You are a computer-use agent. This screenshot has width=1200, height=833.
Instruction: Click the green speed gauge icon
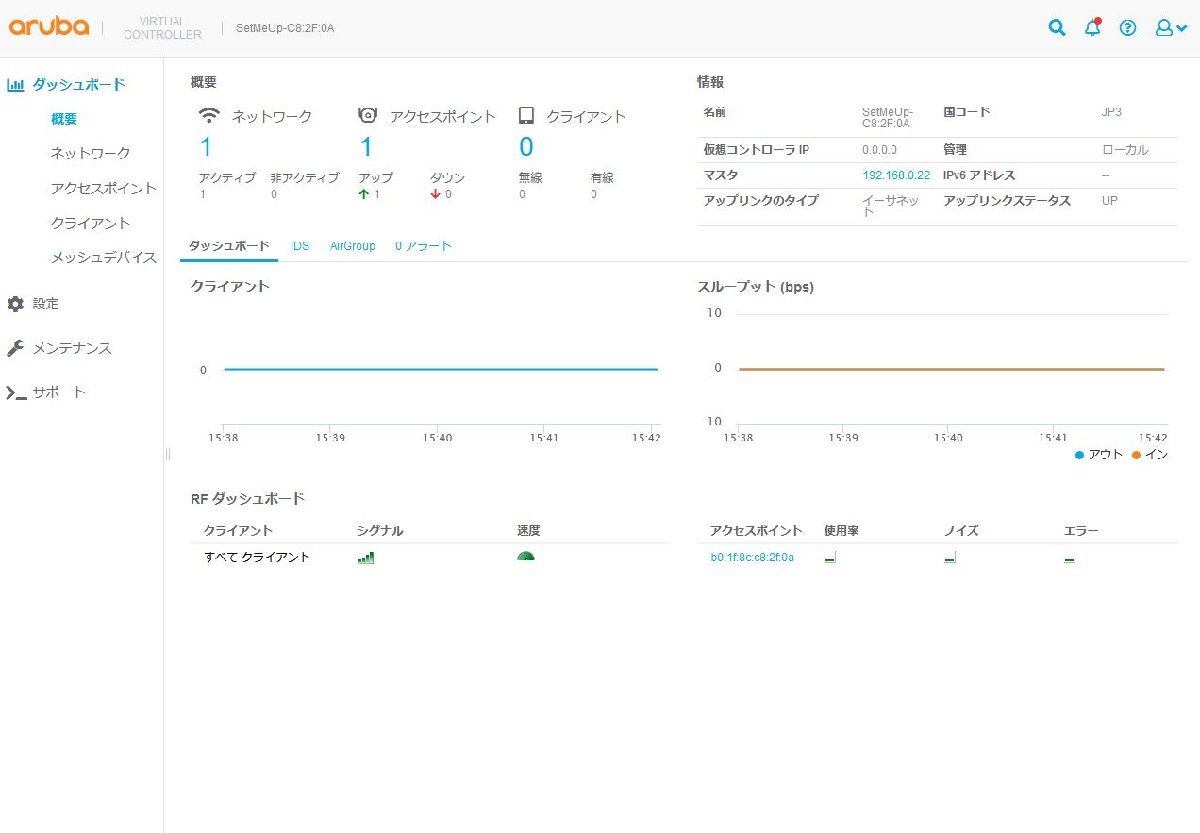(526, 556)
